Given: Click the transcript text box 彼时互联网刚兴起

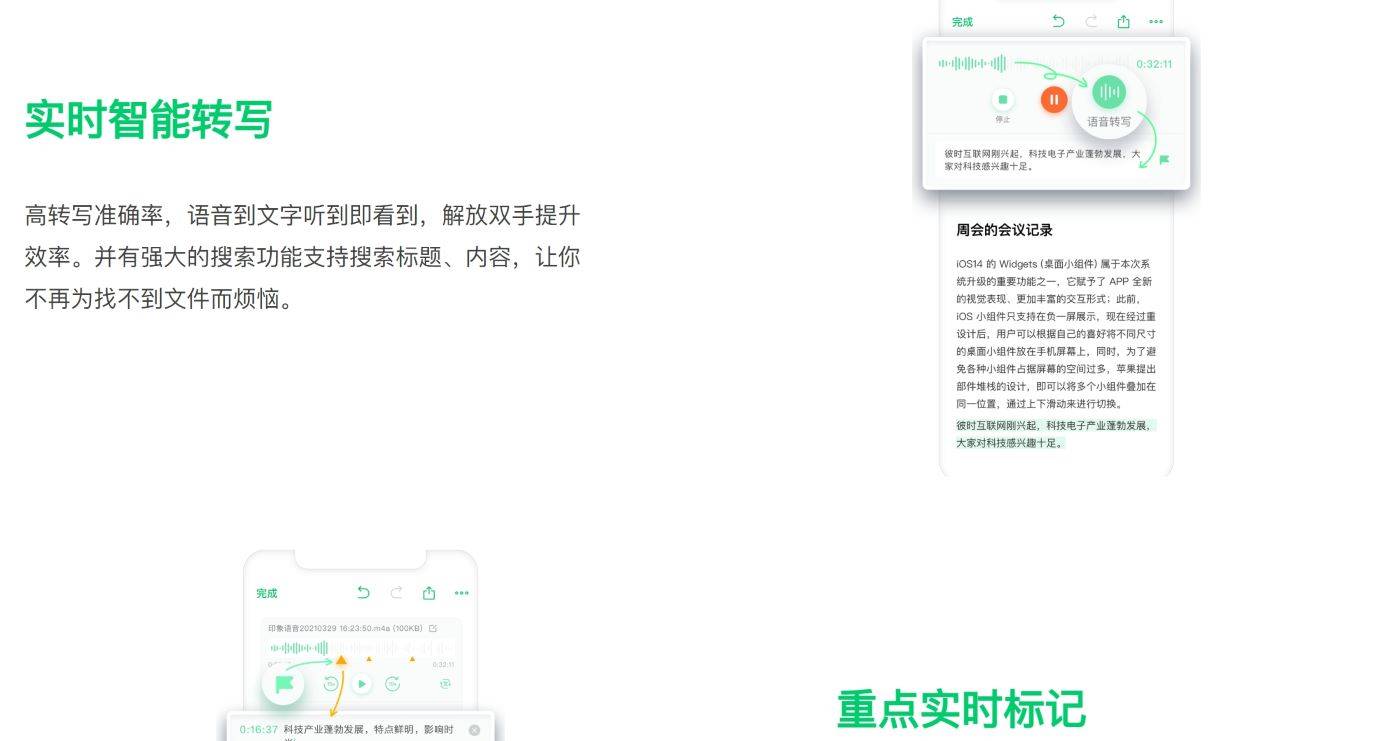Looking at the screenshot, I should [1043, 160].
